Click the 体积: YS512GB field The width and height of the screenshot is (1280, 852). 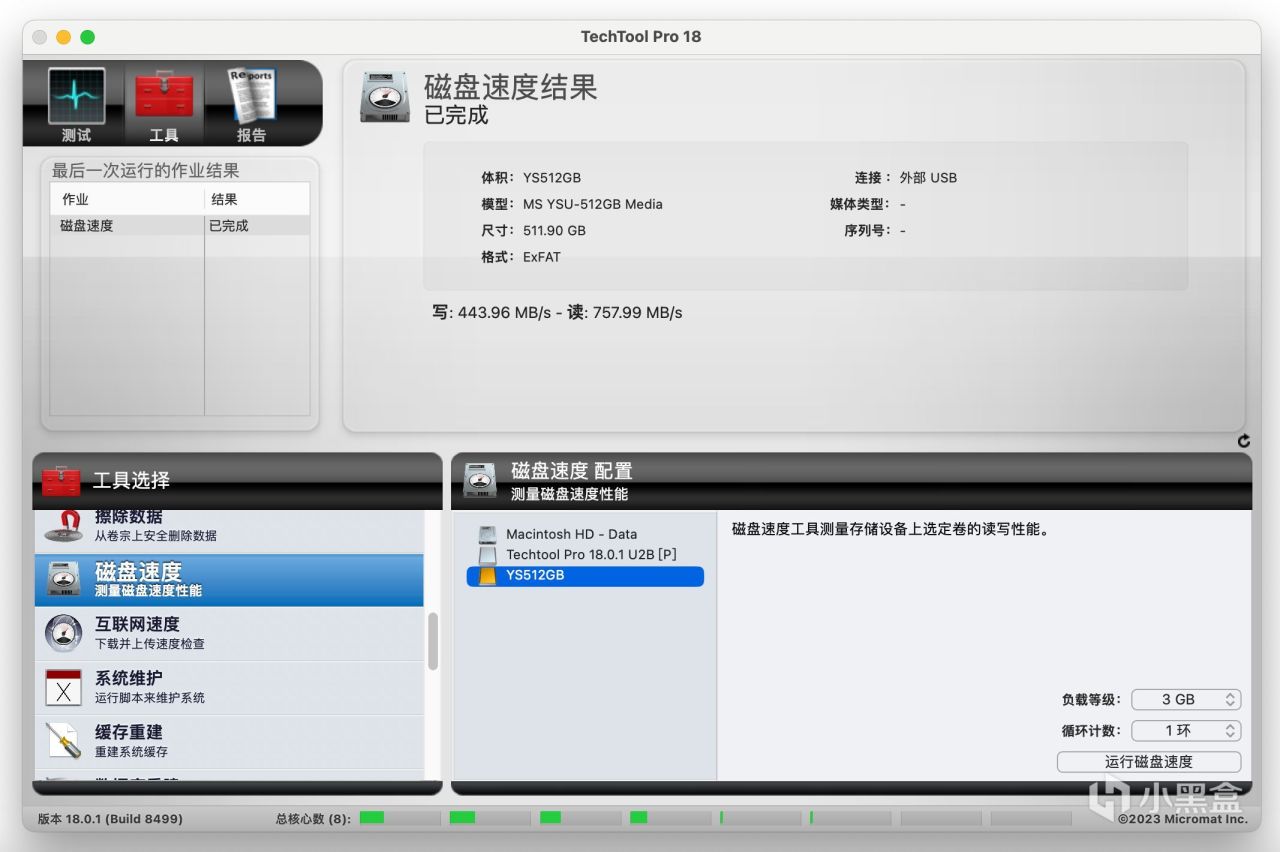[x=531, y=178]
